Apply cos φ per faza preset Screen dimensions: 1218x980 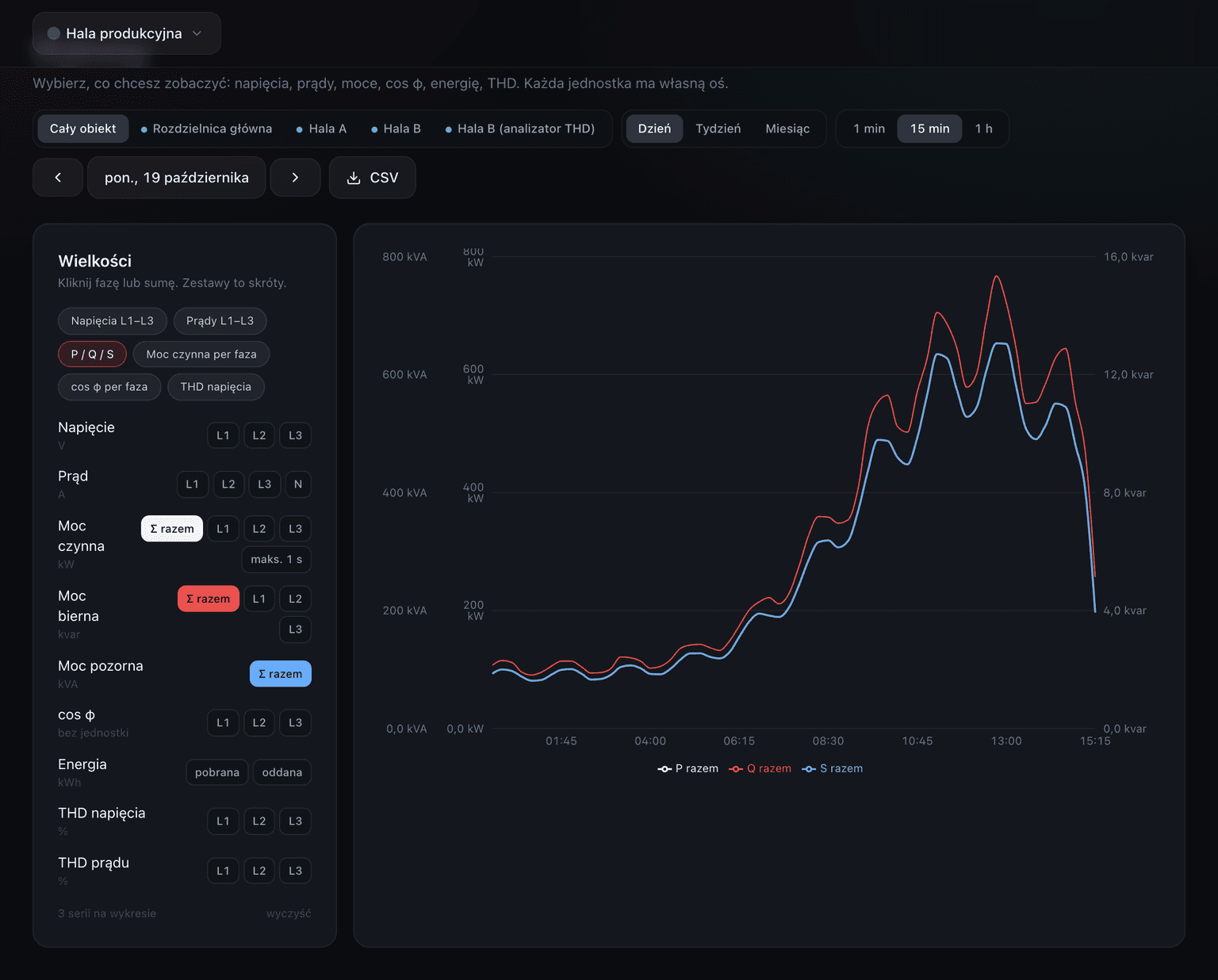point(109,387)
